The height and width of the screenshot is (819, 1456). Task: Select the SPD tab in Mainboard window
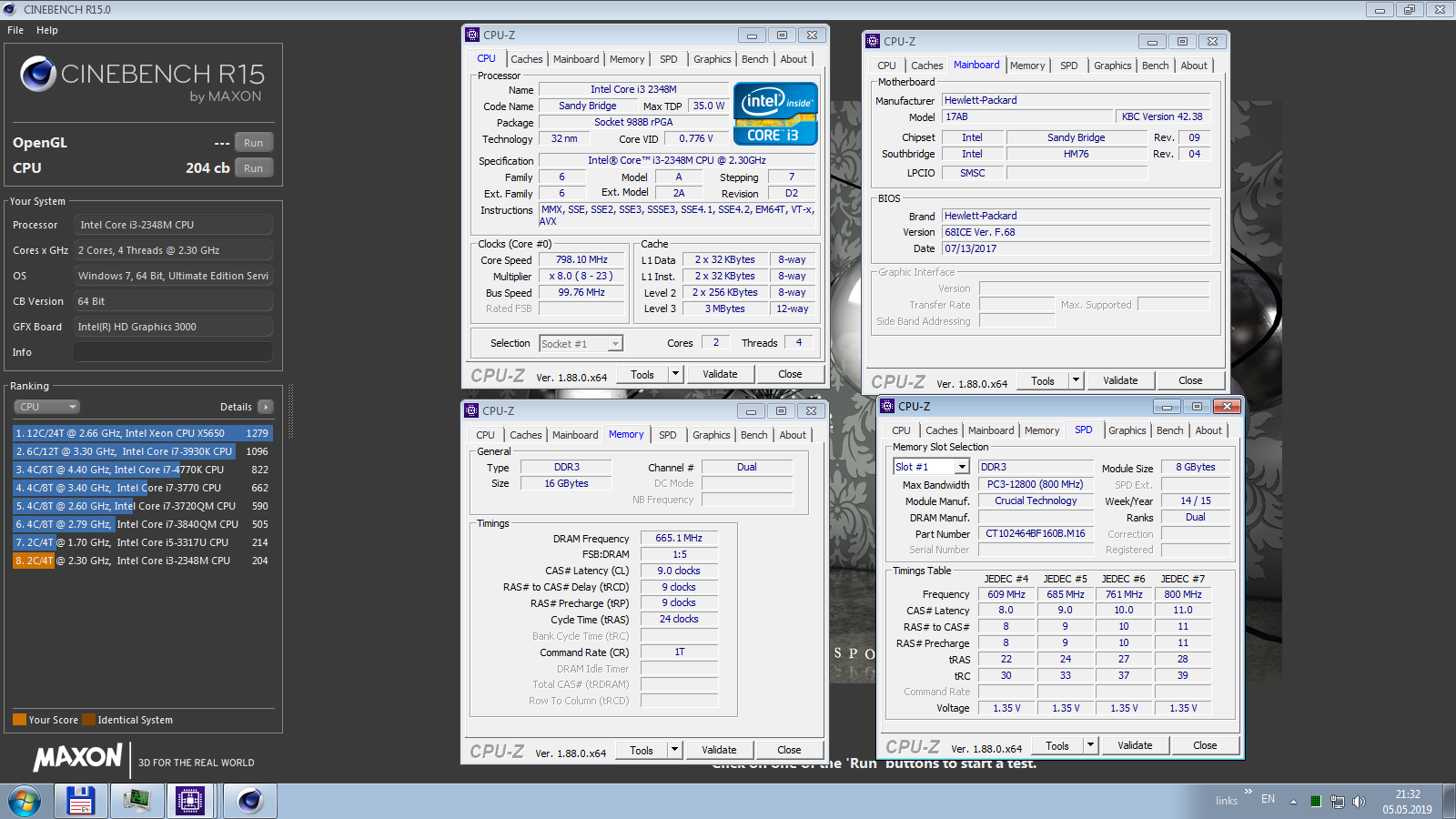[1068, 66]
